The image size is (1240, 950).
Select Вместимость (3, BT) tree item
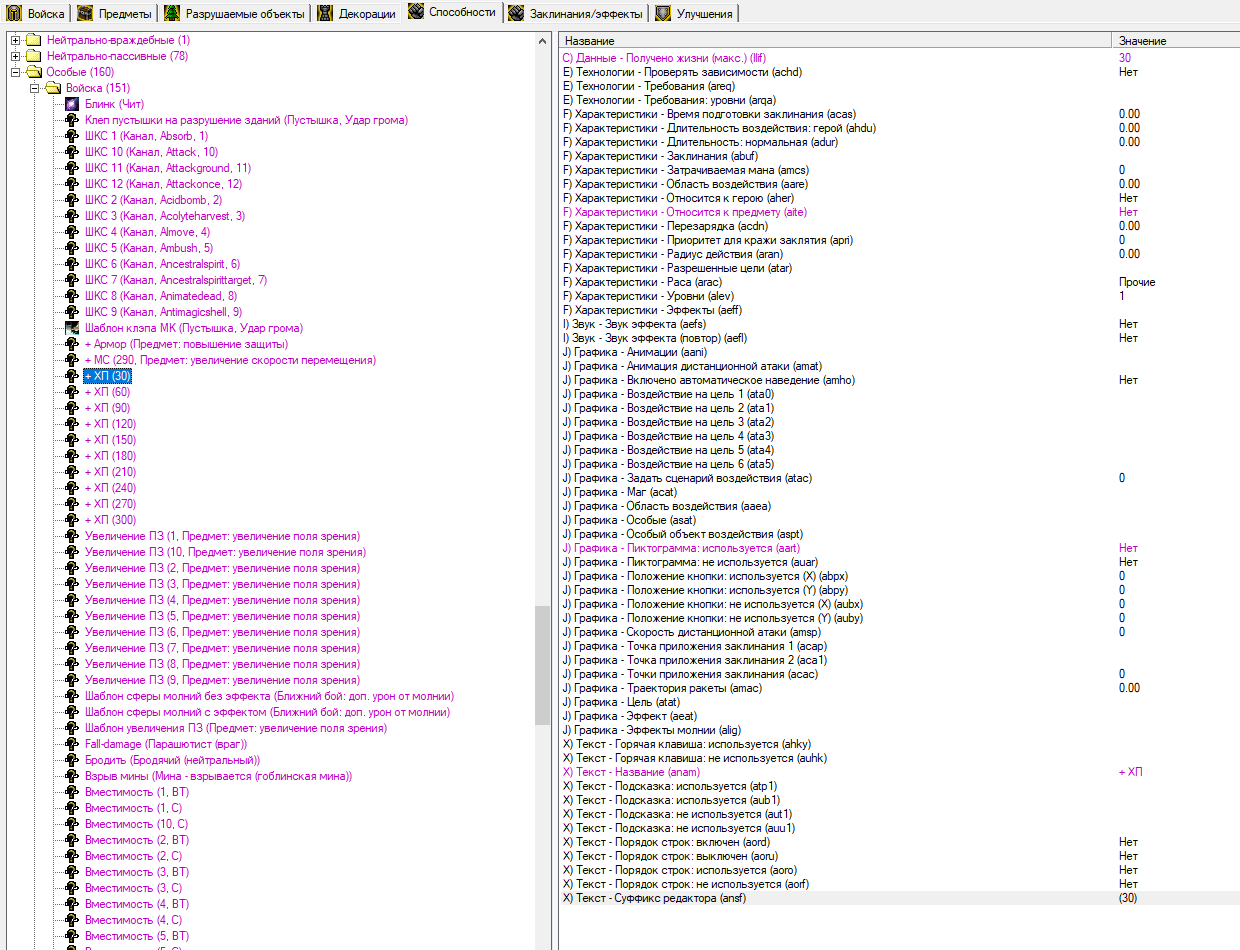click(x=137, y=872)
